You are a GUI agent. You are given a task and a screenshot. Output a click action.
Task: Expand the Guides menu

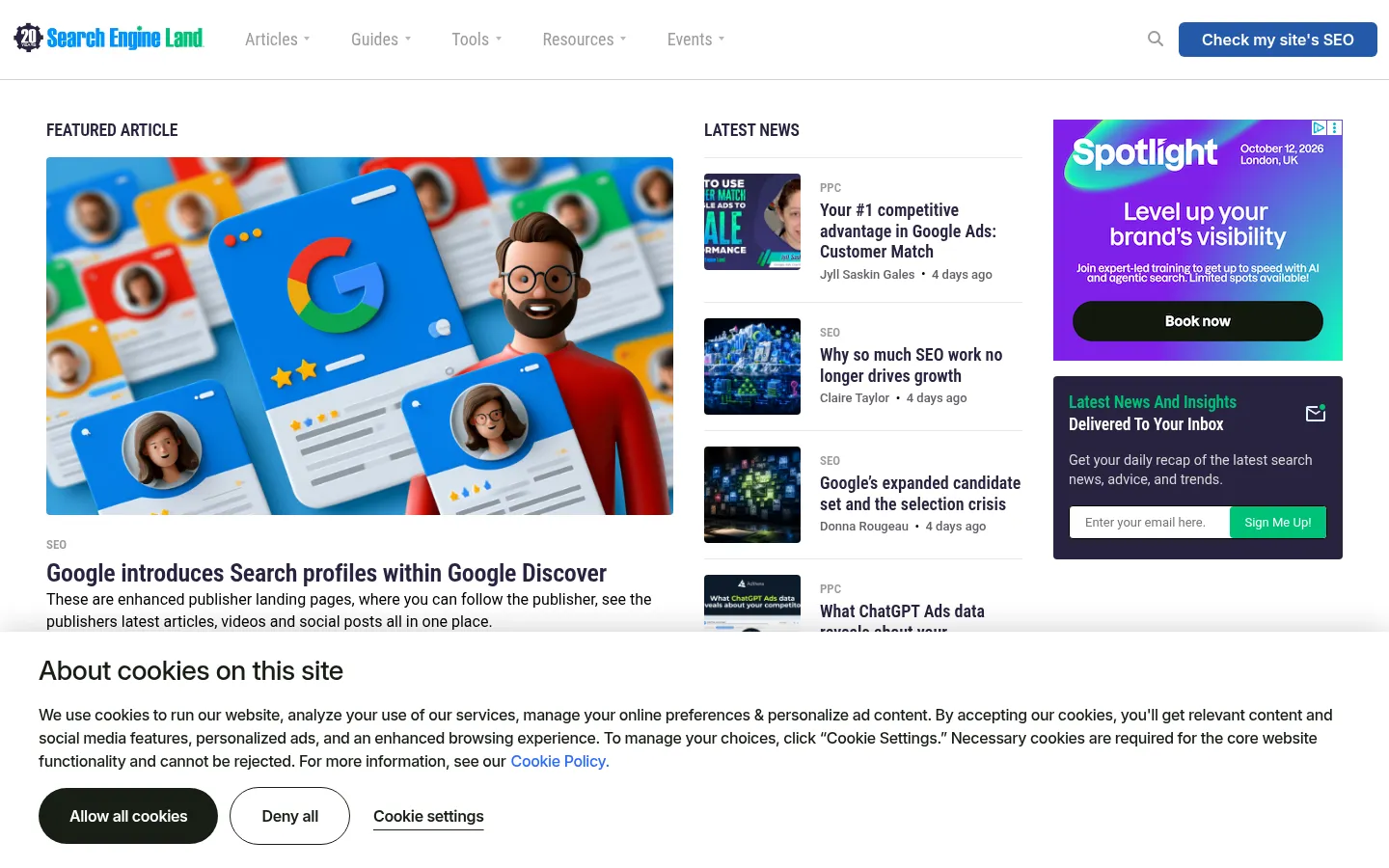click(381, 40)
